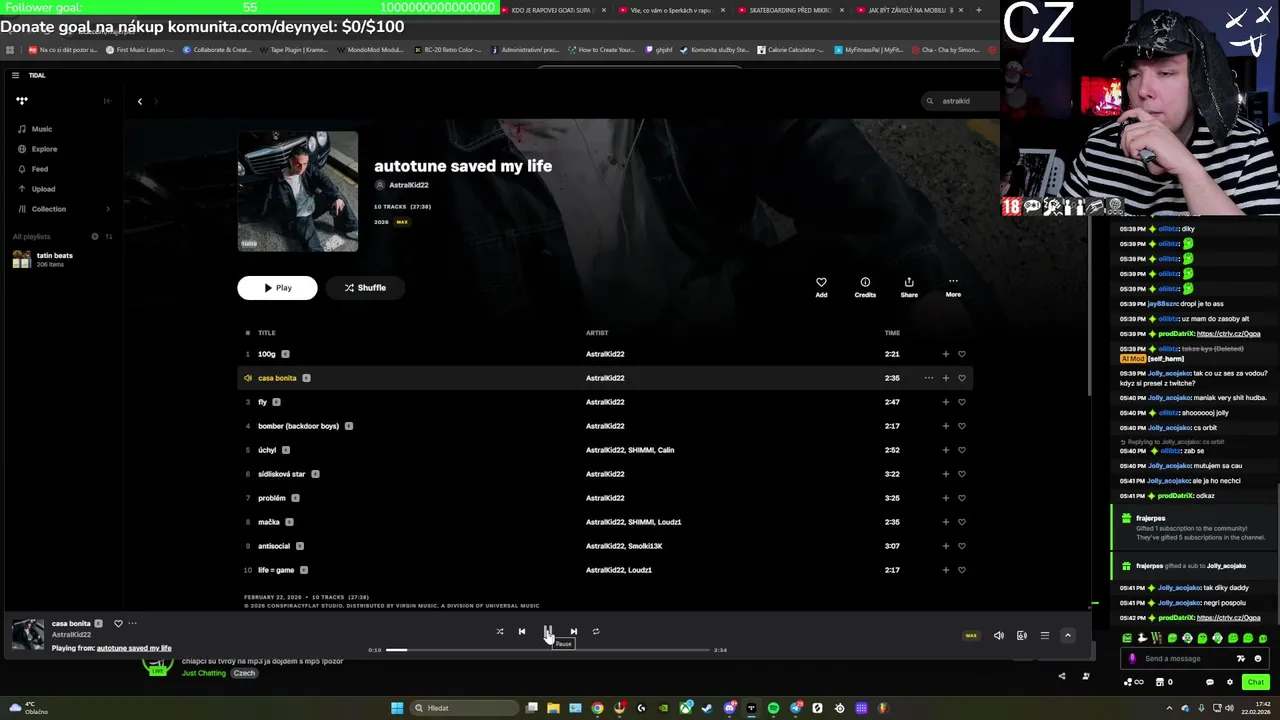Open casa bonita row three-dot menu
Image resolution: width=1280 pixels, height=720 pixels.
click(x=929, y=378)
